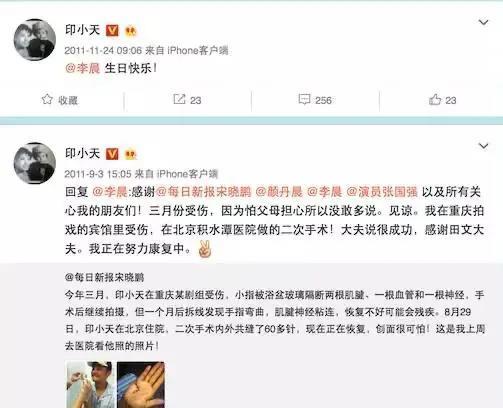Viewport: 503px width, 408px height.
Task: Open the 印小天 username on second post
Action: click(83, 154)
